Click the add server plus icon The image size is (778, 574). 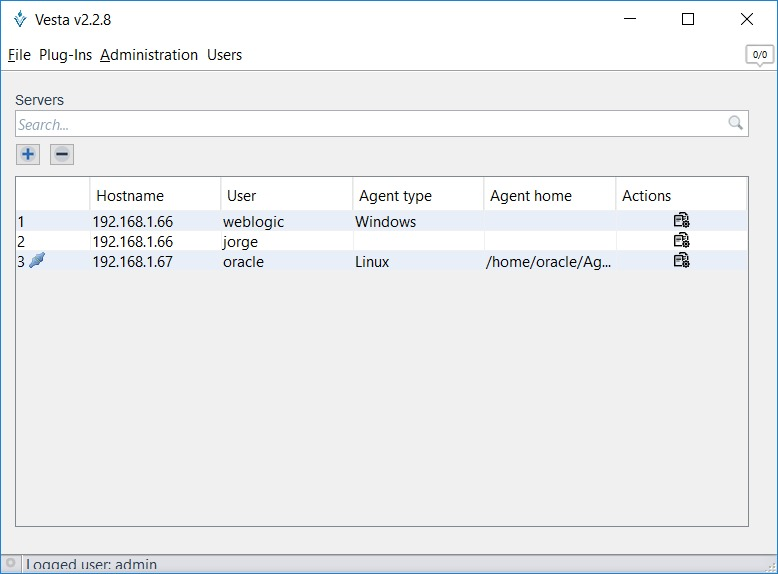click(x=28, y=154)
